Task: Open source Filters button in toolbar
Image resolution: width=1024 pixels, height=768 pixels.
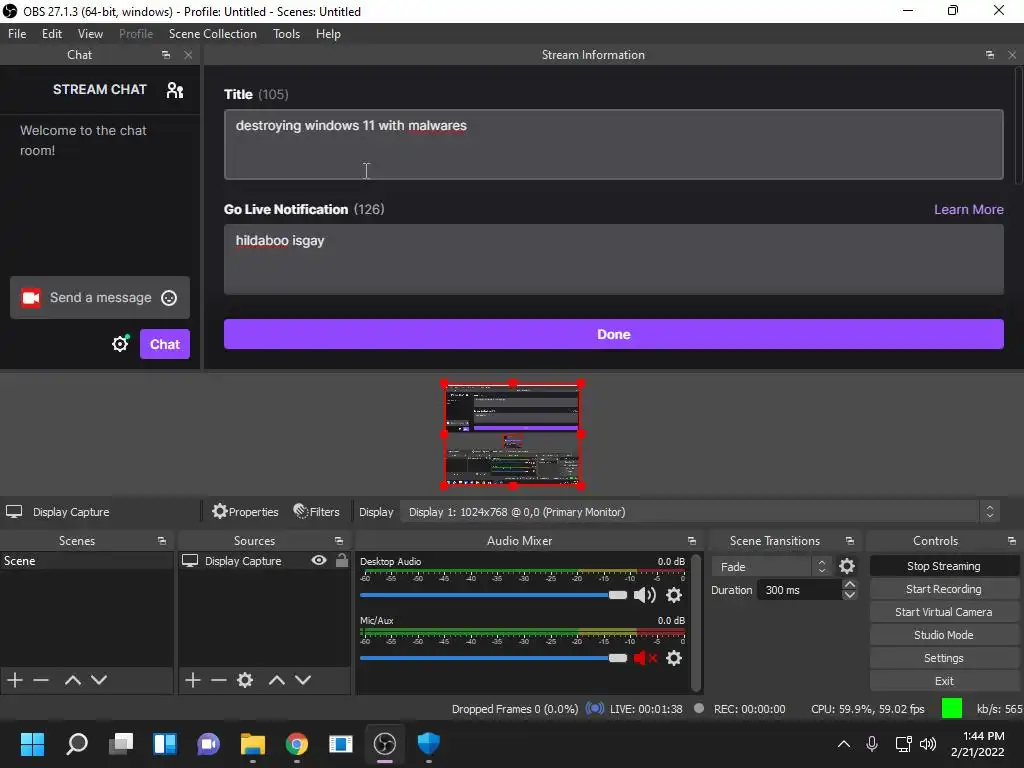Action: (317, 512)
